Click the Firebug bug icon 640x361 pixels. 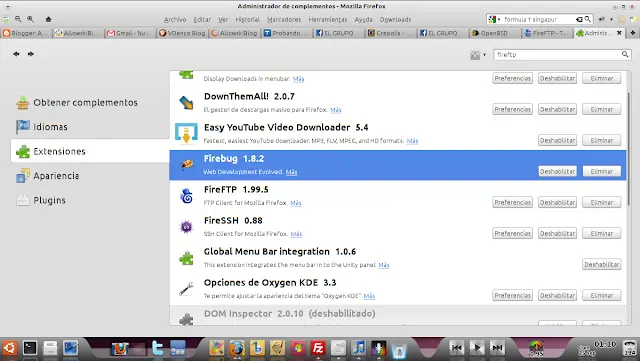click(187, 164)
